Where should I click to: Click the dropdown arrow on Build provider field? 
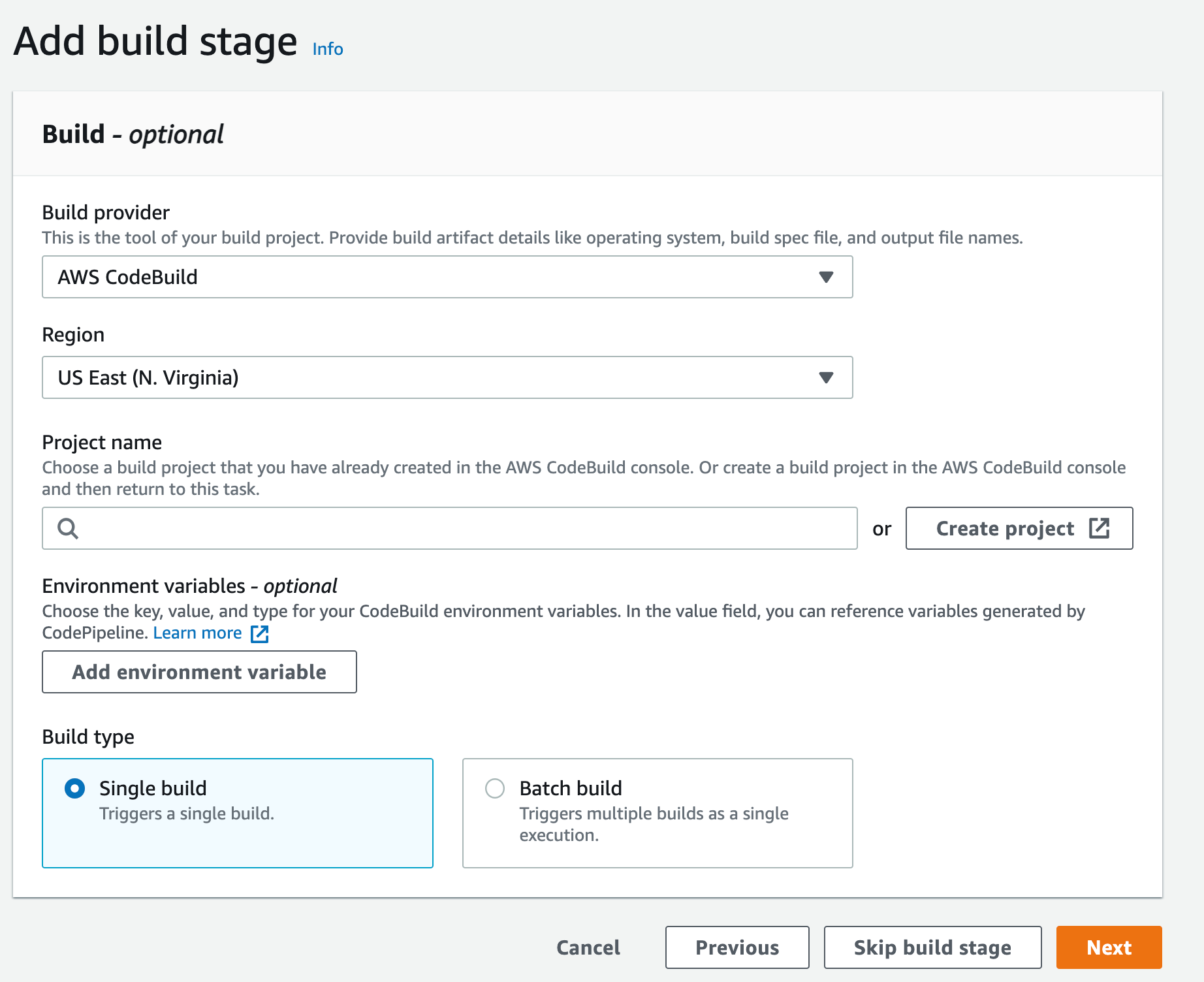(826, 277)
